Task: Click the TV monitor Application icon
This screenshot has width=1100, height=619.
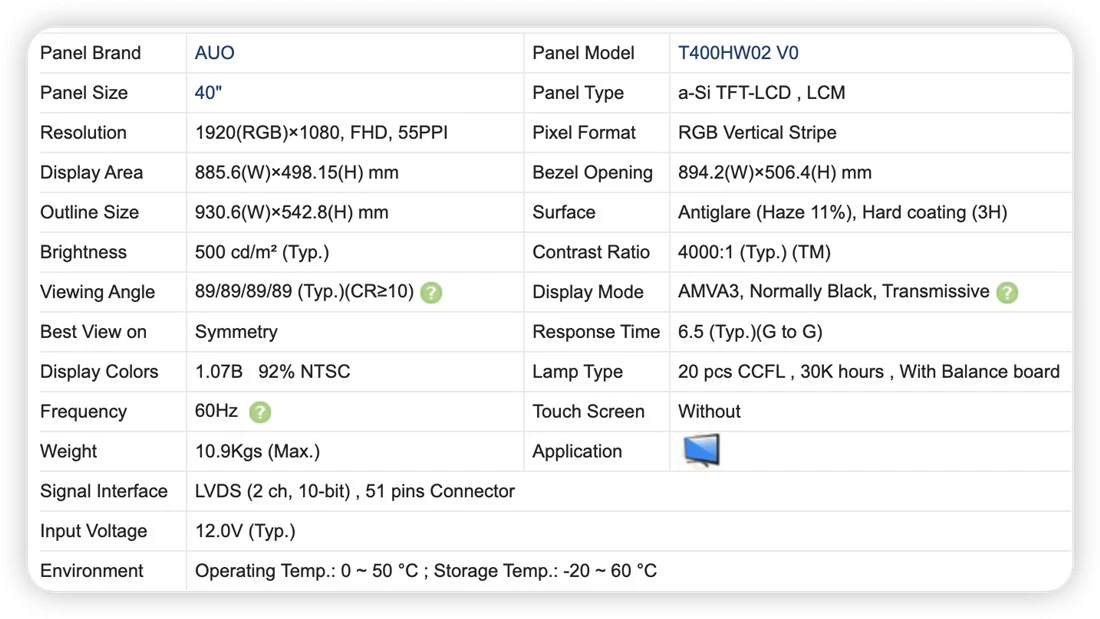Action: click(x=702, y=450)
